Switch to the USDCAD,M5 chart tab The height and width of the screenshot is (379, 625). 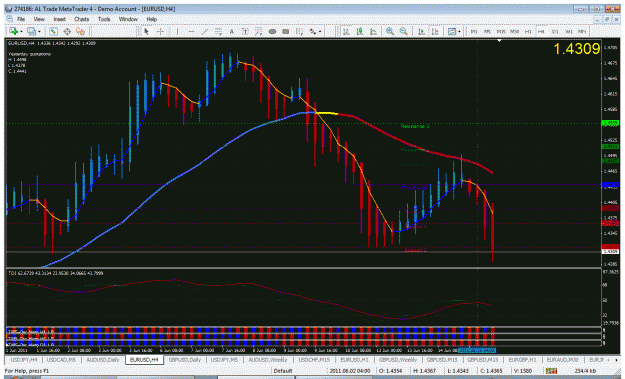click(61, 359)
